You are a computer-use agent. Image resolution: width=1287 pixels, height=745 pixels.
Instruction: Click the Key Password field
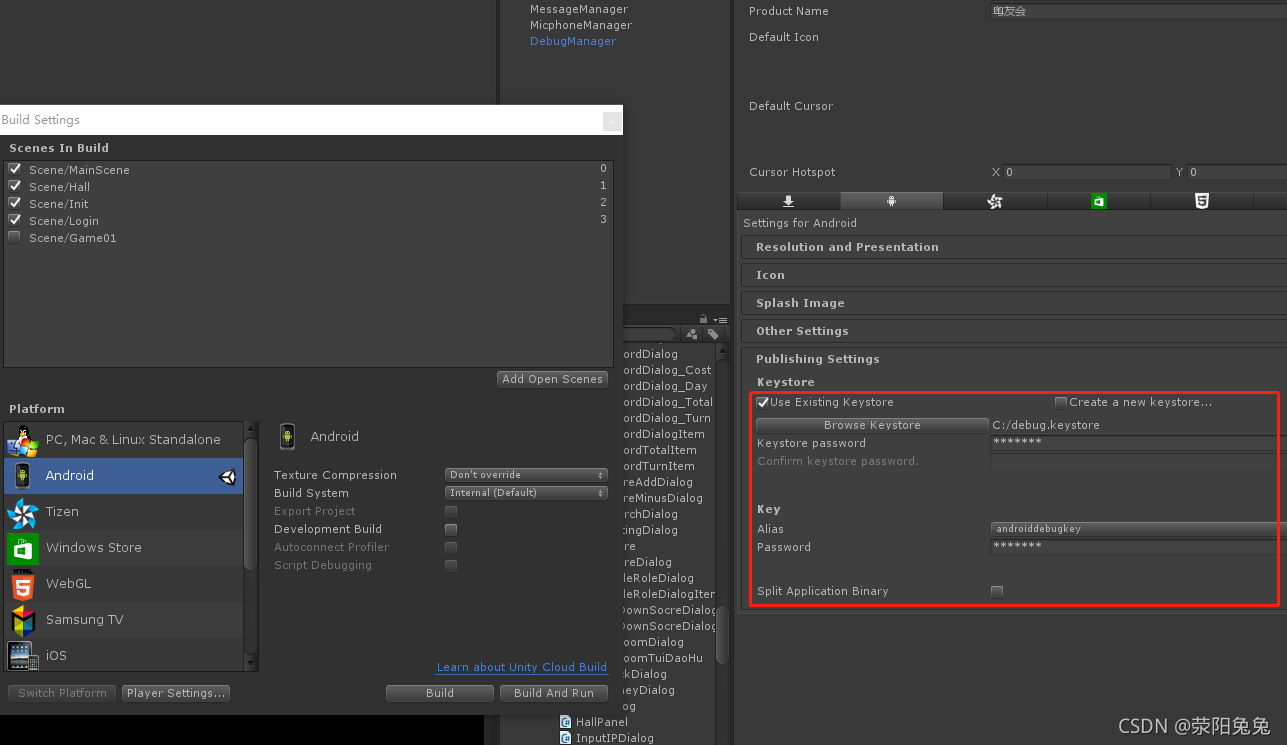point(1139,547)
